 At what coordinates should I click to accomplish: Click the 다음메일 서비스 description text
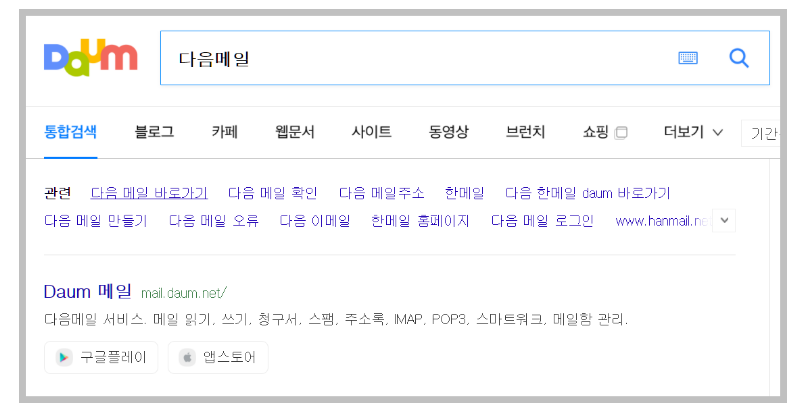click(336, 320)
